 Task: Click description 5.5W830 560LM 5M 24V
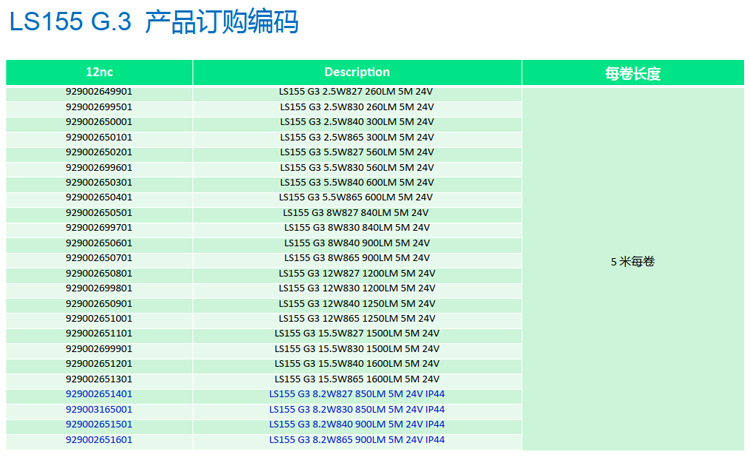tap(357, 167)
